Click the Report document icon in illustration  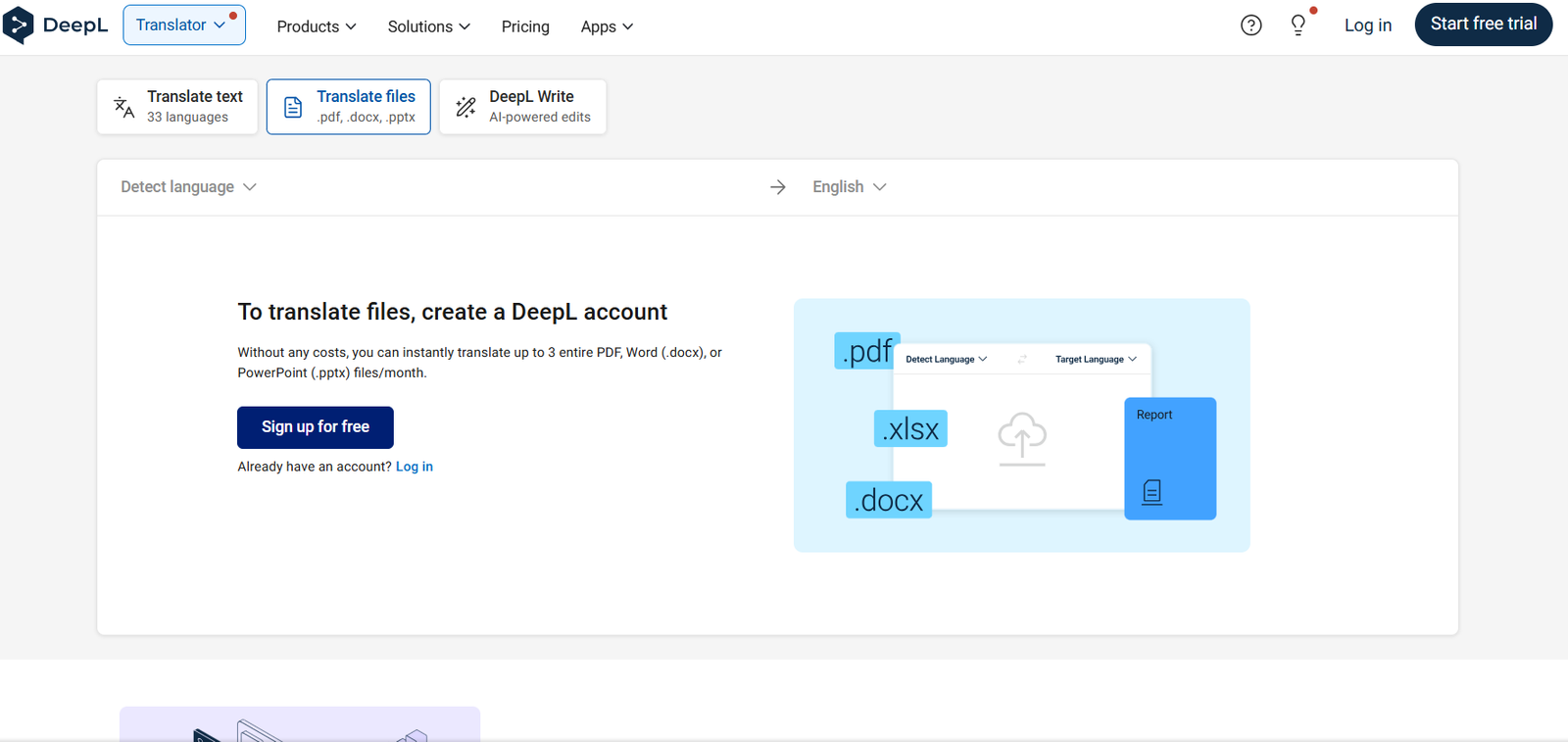pyautogui.click(x=1152, y=492)
